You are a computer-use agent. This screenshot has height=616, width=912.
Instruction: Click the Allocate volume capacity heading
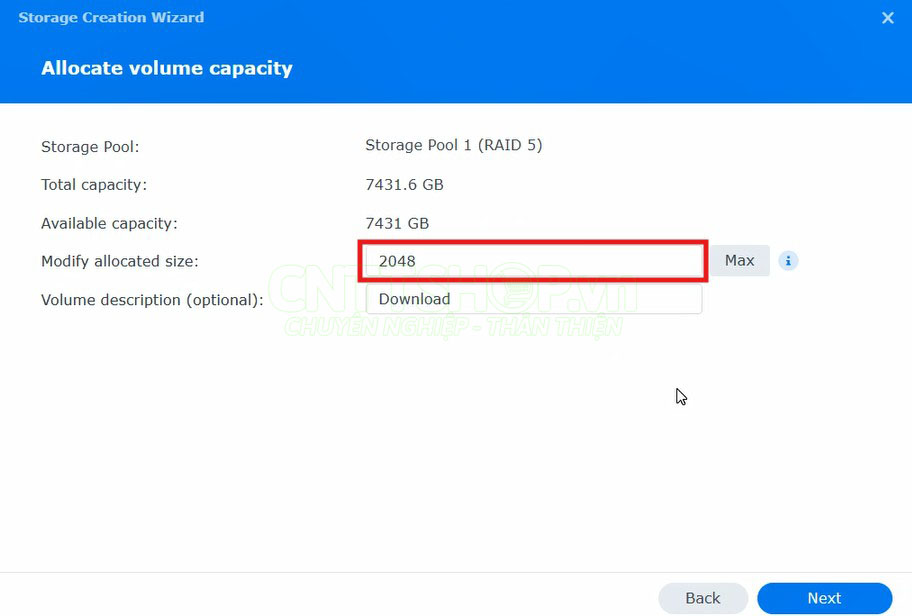pos(167,68)
